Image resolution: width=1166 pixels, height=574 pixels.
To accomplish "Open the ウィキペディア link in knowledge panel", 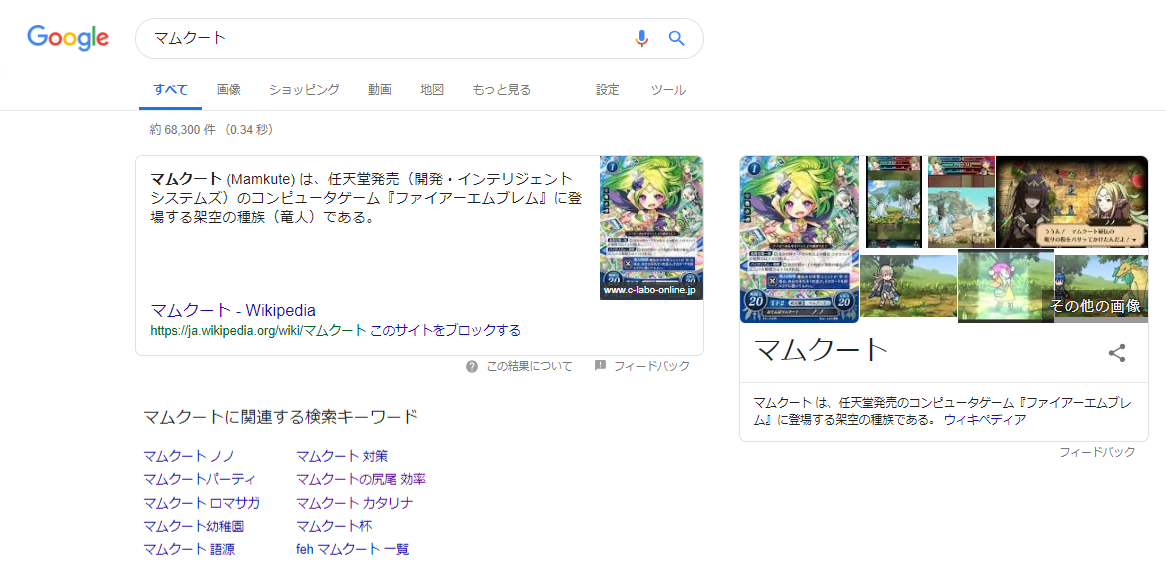I will point(985,419).
